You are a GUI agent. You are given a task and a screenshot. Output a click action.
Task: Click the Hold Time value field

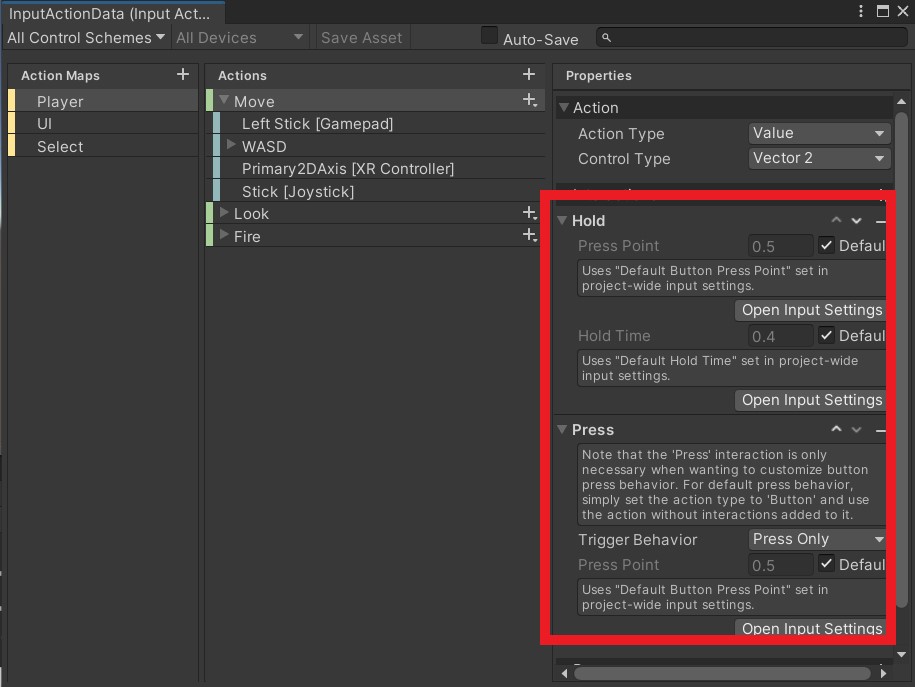click(780, 336)
